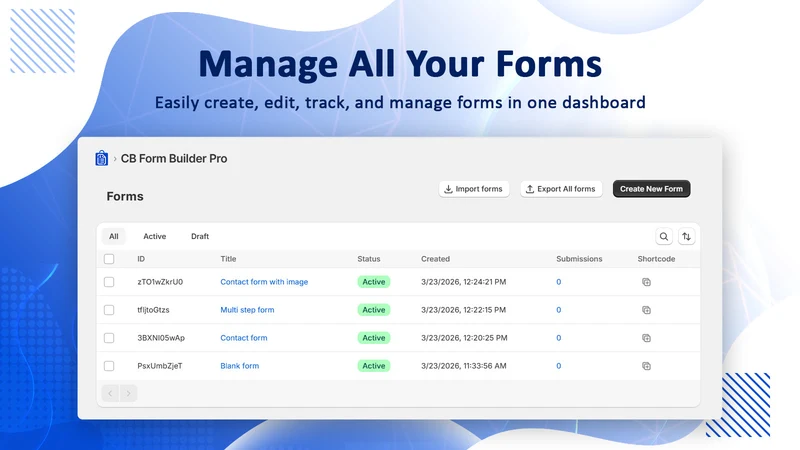Open the search forms magnifier icon
The width and height of the screenshot is (800, 450).
664,236
